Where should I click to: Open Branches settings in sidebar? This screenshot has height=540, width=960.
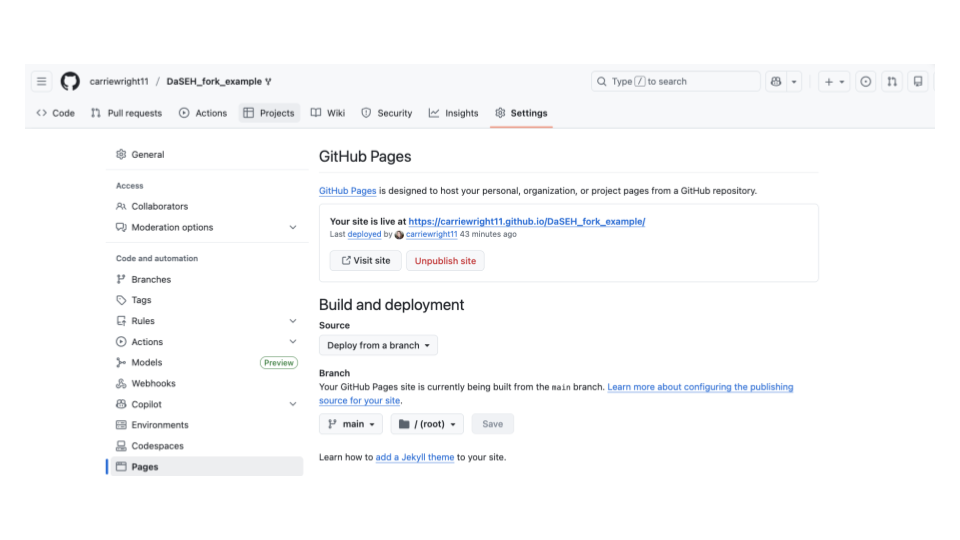[207, 279]
